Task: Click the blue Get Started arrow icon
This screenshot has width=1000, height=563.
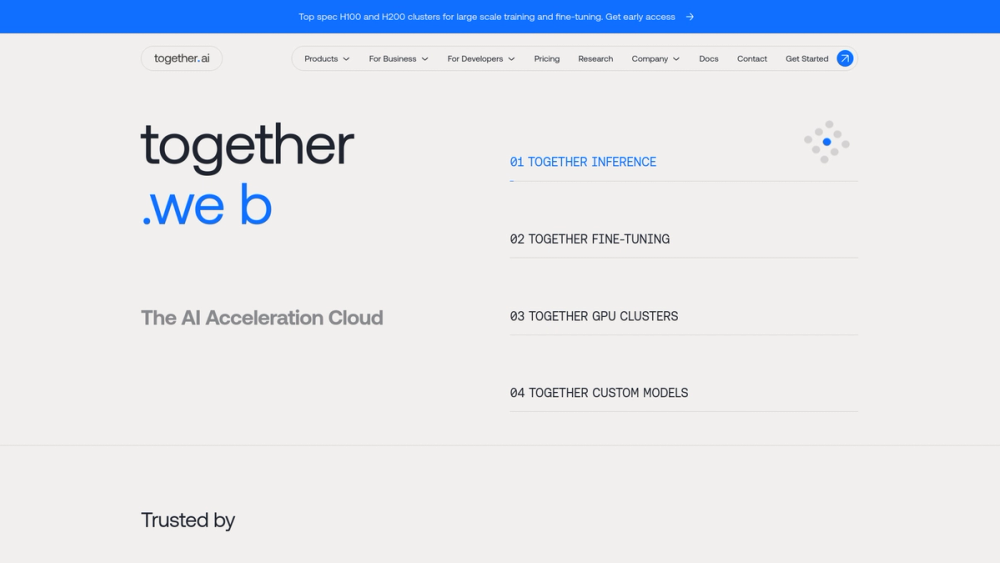Action: (844, 59)
